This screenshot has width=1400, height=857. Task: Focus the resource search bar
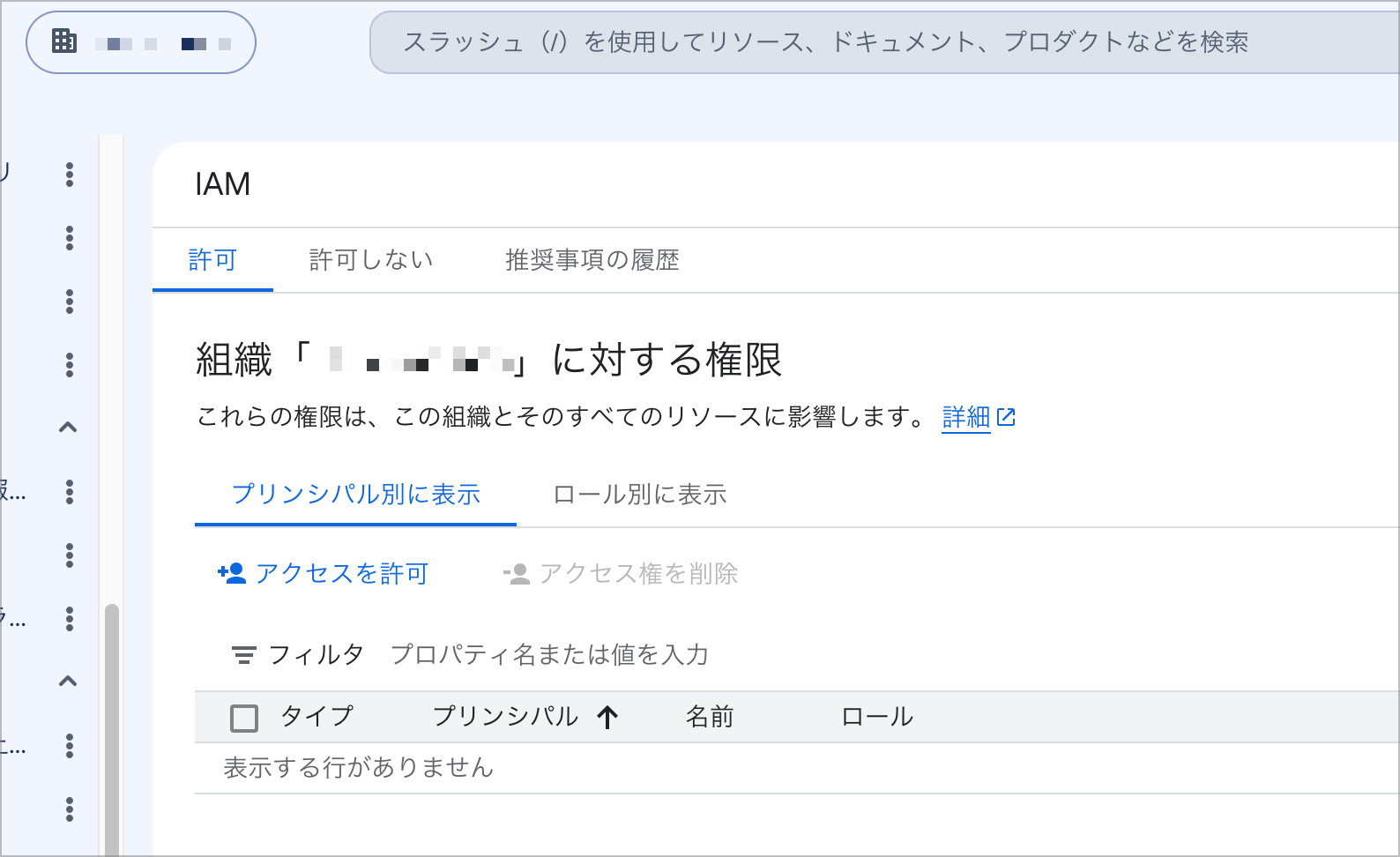[884, 42]
